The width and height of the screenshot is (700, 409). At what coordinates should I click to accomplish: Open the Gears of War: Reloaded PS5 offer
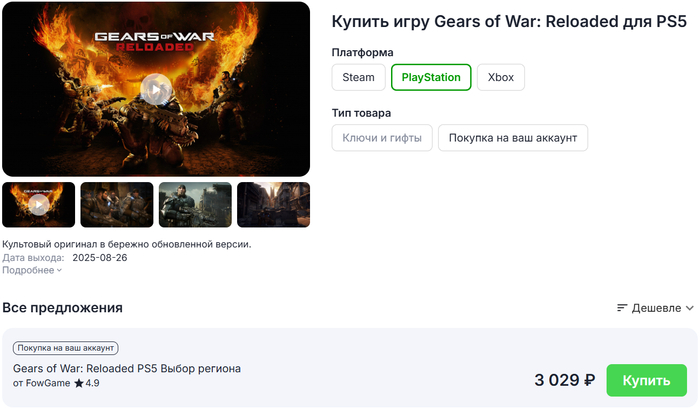(x=127, y=368)
